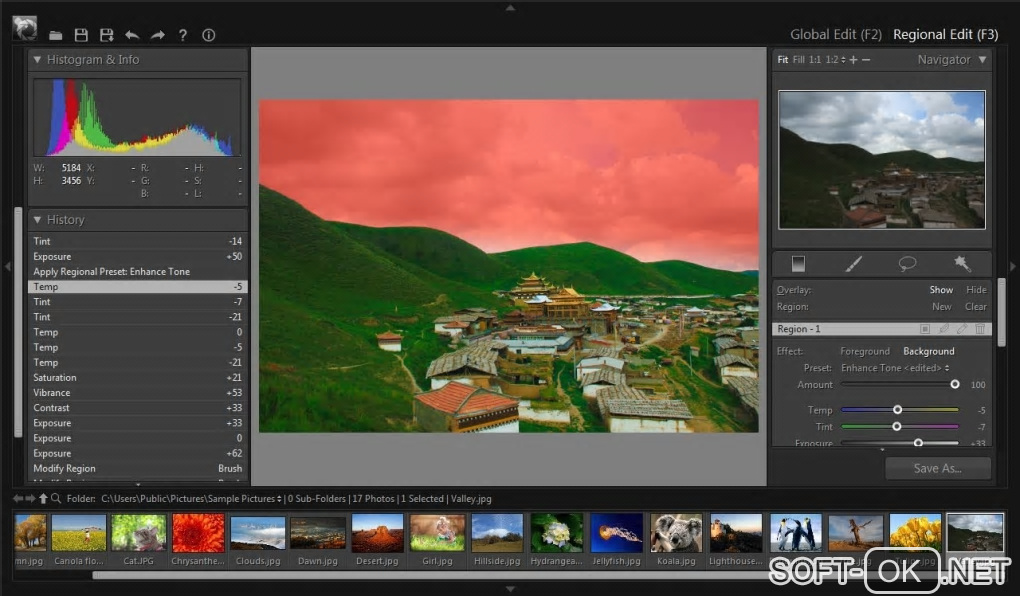Select history step Tint -14
This screenshot has width=1020, height=596.
click(x=138, y=241)
